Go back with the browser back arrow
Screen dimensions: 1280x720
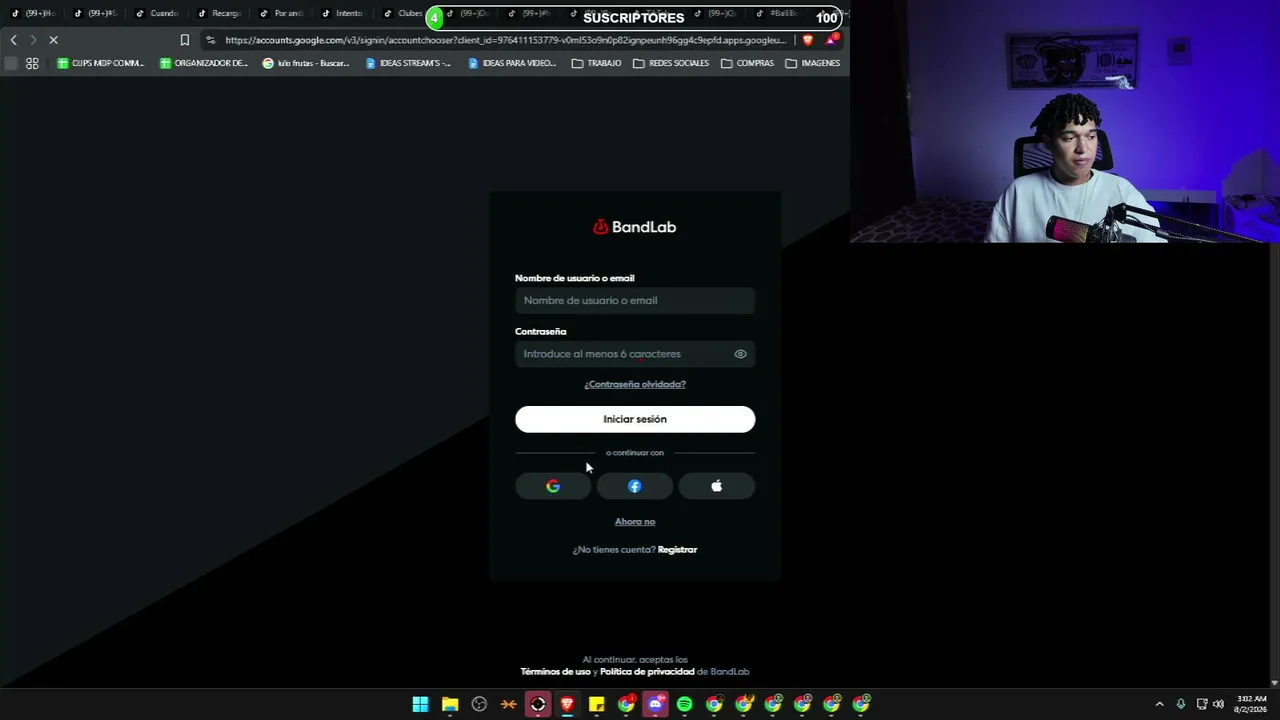tap(13, 40)
